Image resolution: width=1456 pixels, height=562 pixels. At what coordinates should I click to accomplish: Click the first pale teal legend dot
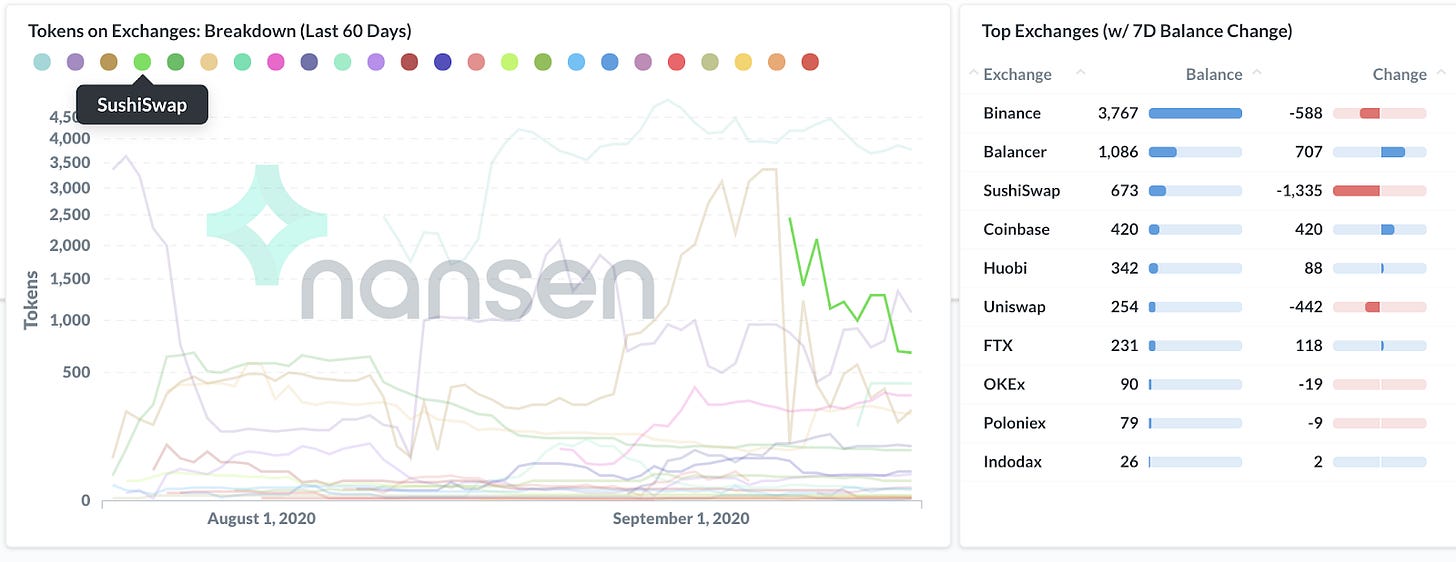(42, 62)
